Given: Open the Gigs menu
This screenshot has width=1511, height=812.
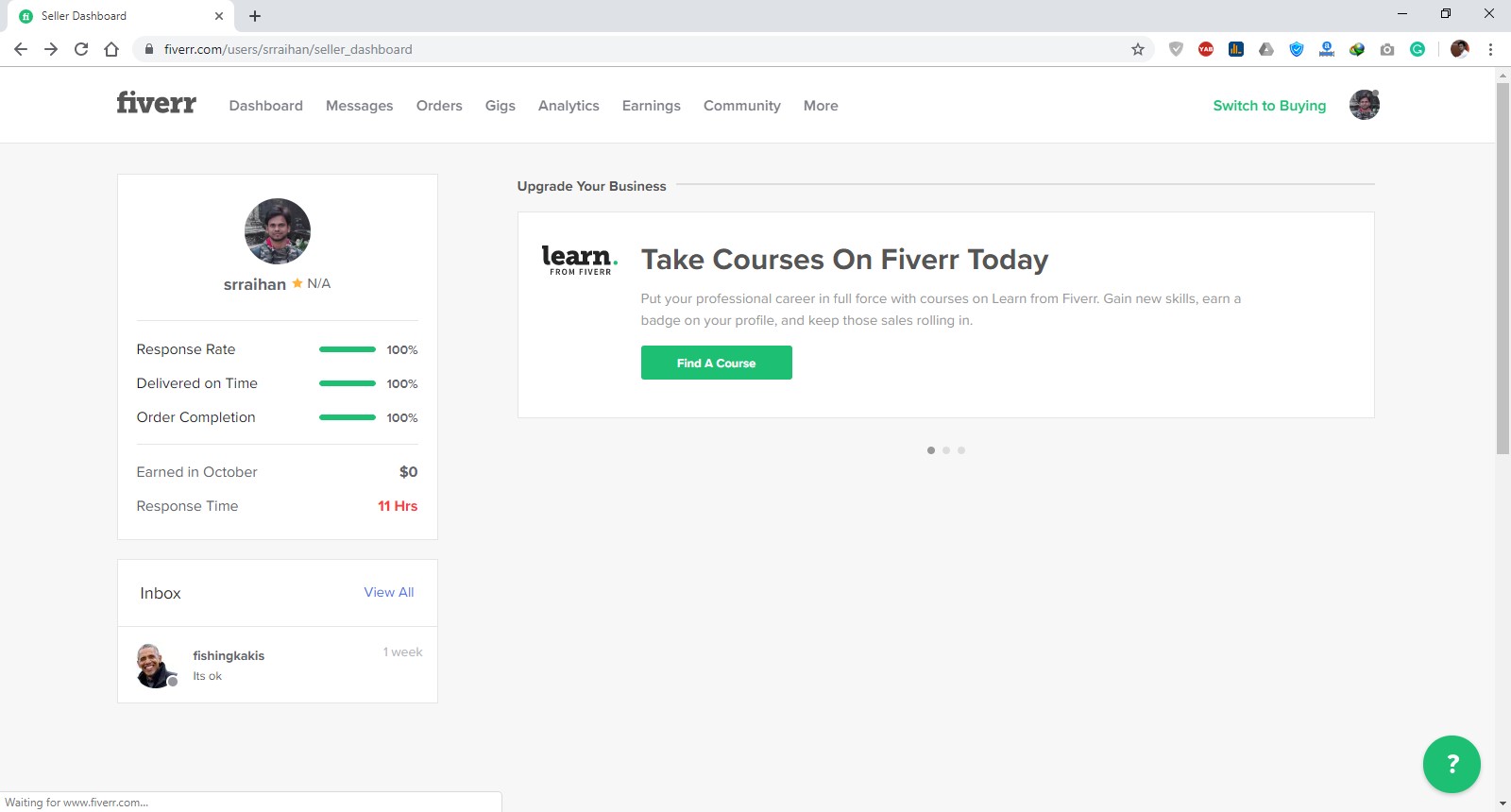Looking at the screenshot, I should 501,106.
